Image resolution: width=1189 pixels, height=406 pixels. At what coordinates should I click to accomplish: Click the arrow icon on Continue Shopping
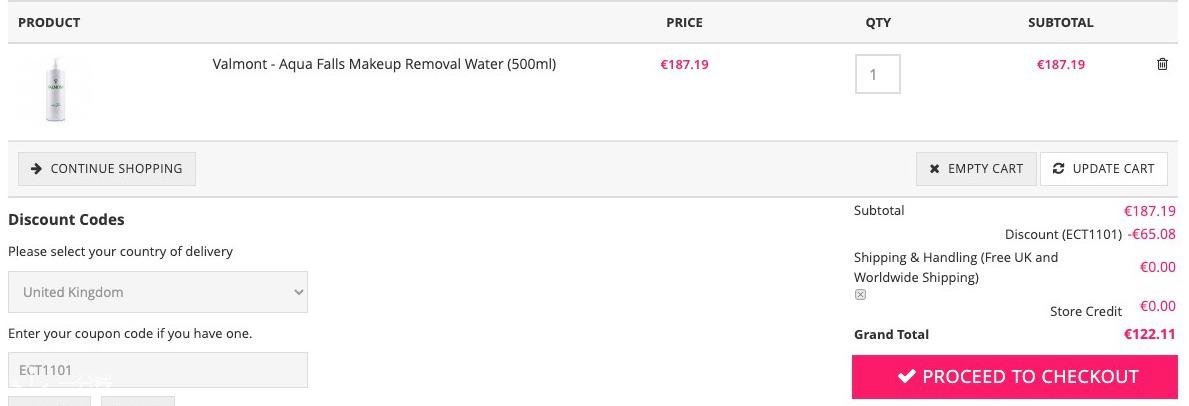(x=36, y=168)
